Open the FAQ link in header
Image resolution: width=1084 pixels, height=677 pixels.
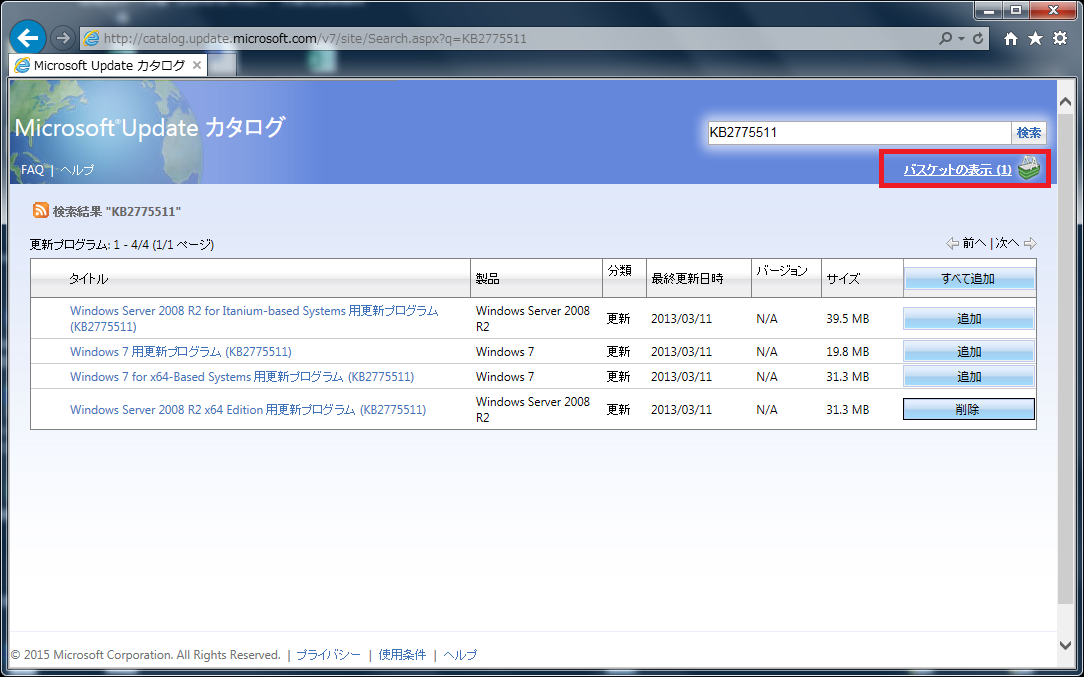[x=32, y=170]
